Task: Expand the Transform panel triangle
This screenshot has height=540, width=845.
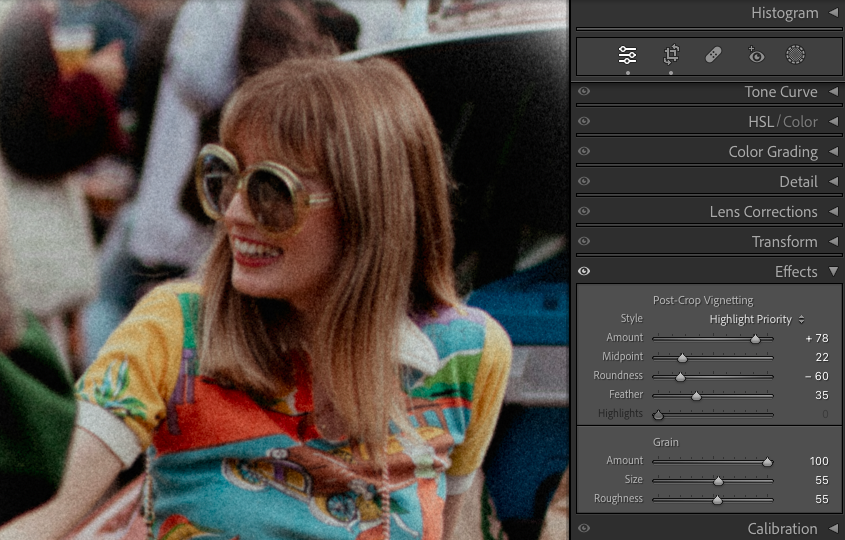Action: coord(834,241)
